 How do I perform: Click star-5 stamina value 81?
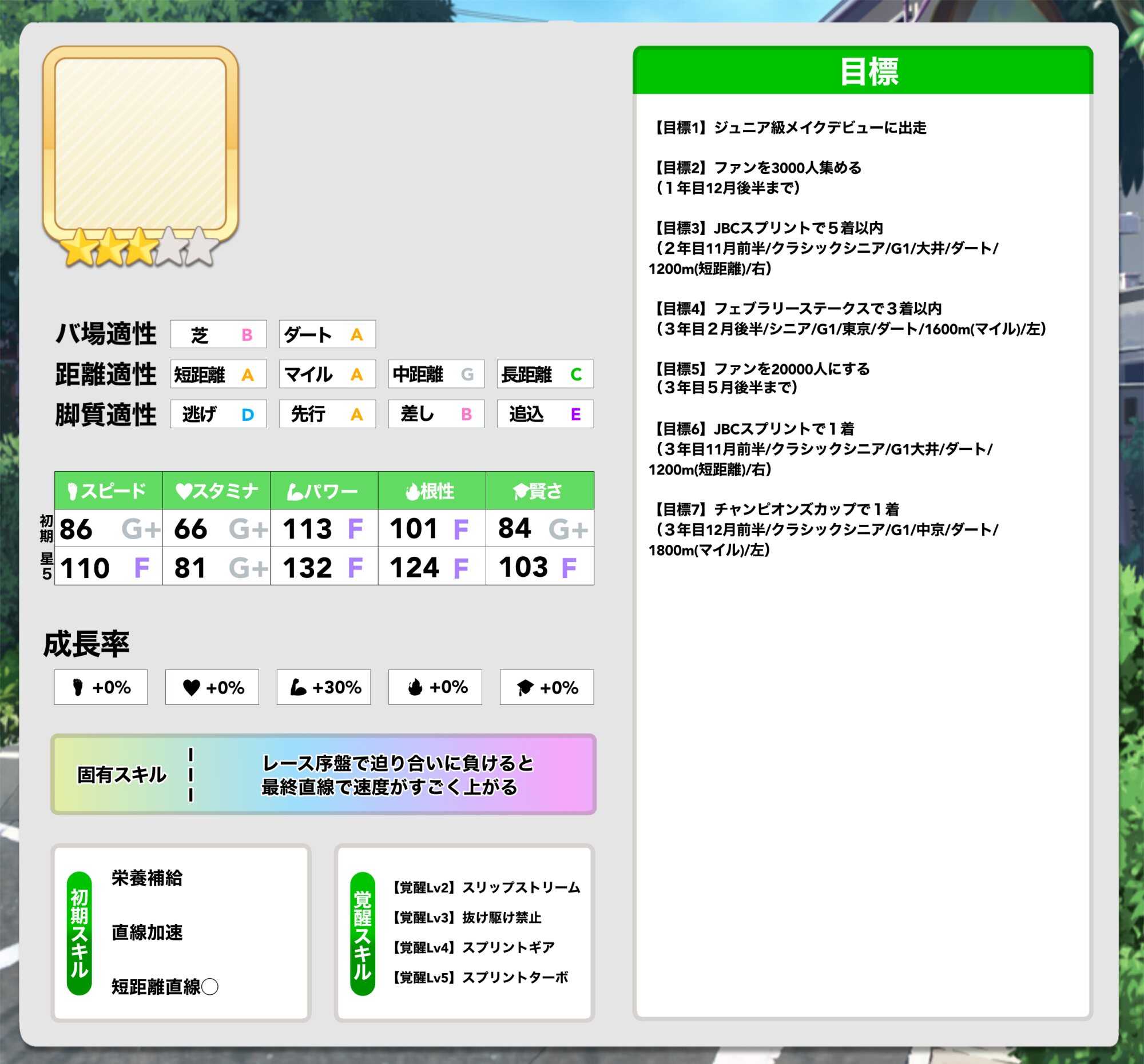(x=190, y=568)
